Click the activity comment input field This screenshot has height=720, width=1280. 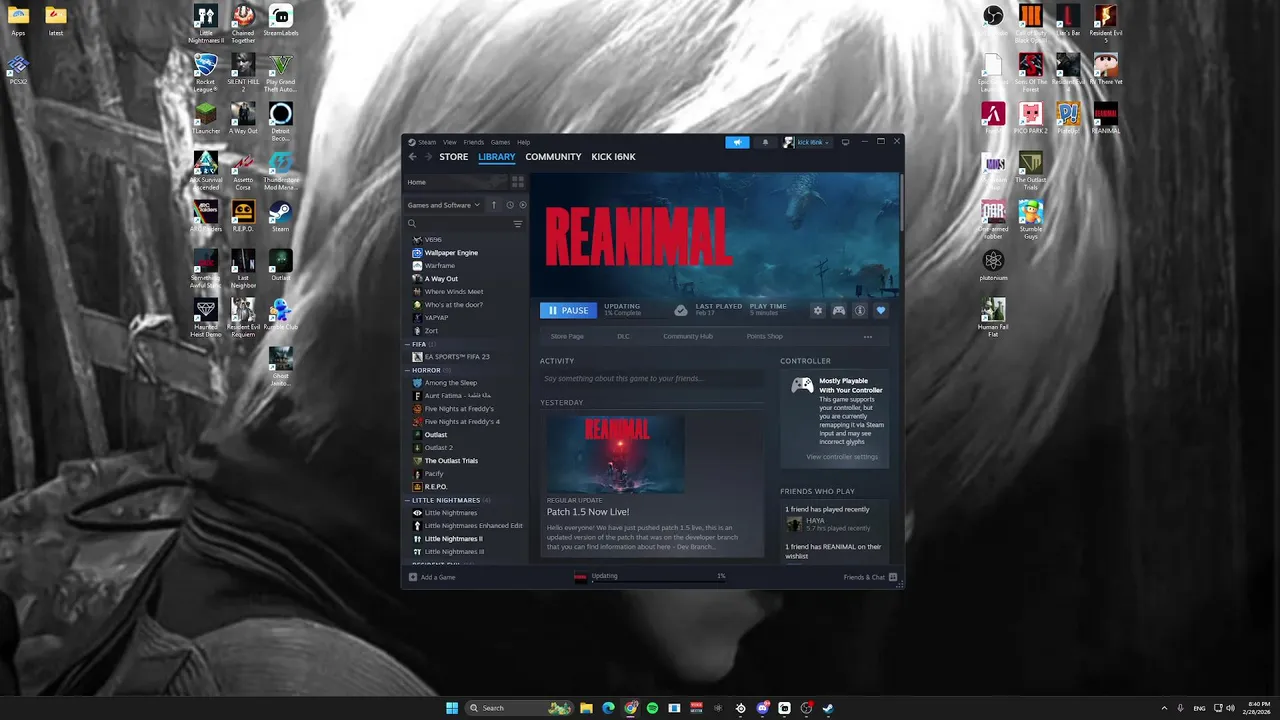pos(652,379)
